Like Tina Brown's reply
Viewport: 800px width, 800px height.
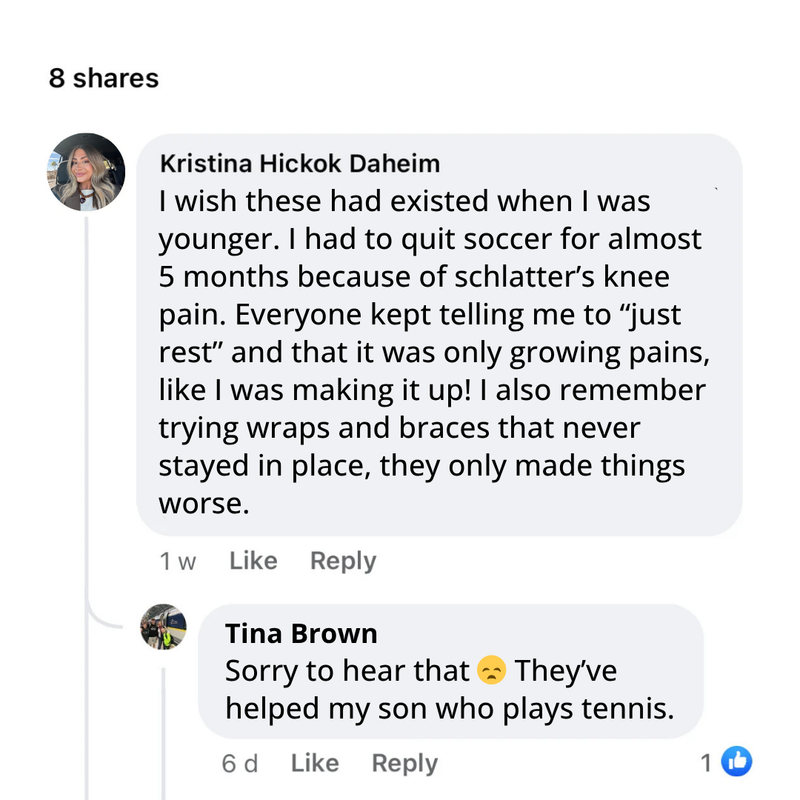[x=315, y=763]
